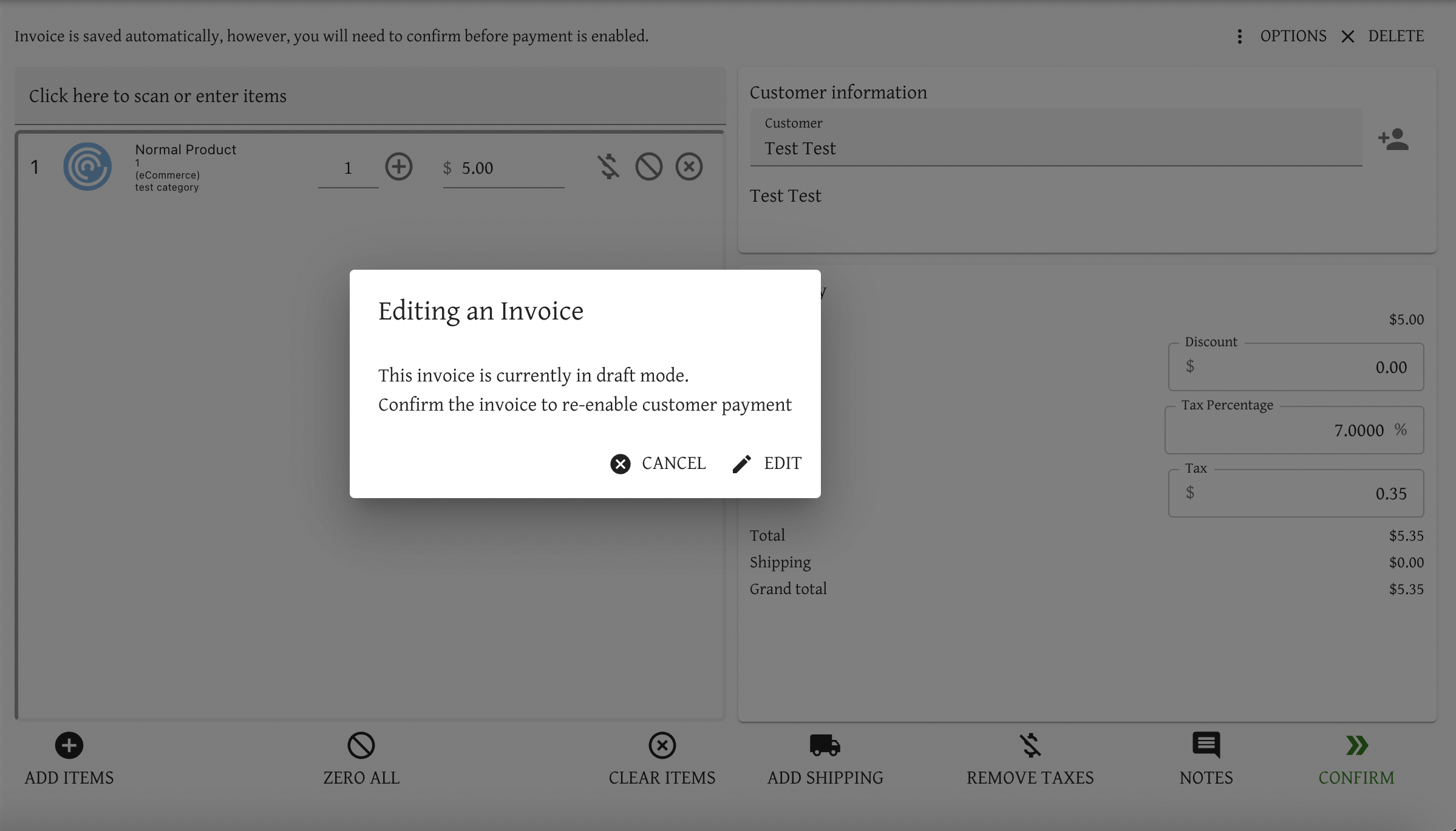Image resolution: width=1456 pixels, height=831 pixels.
Task: Click the REMOVE TAXES label
Action: point(1030,778)
